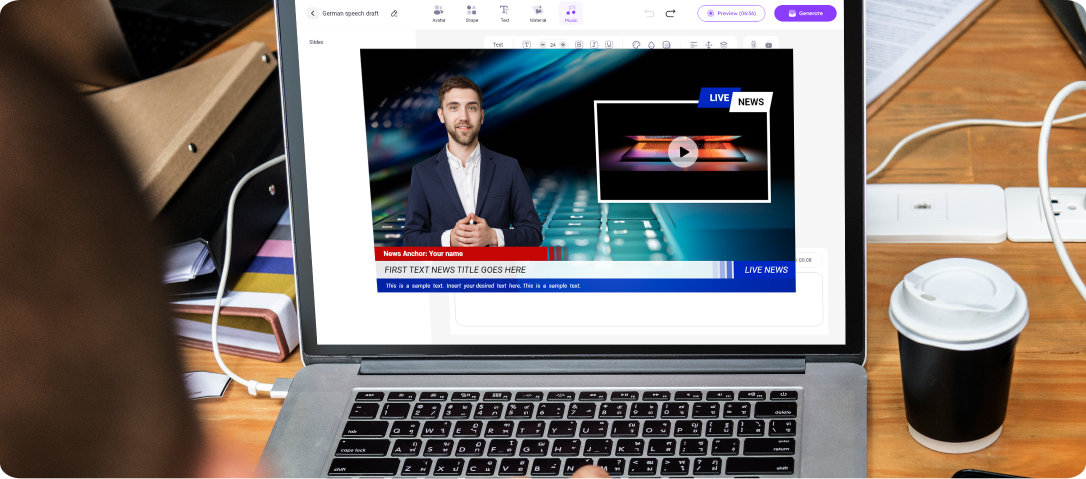Image resolution: width=1086 pixels, height=479 pixels.
Task: Toggle bold text formatting
Action: click(580, 45)
